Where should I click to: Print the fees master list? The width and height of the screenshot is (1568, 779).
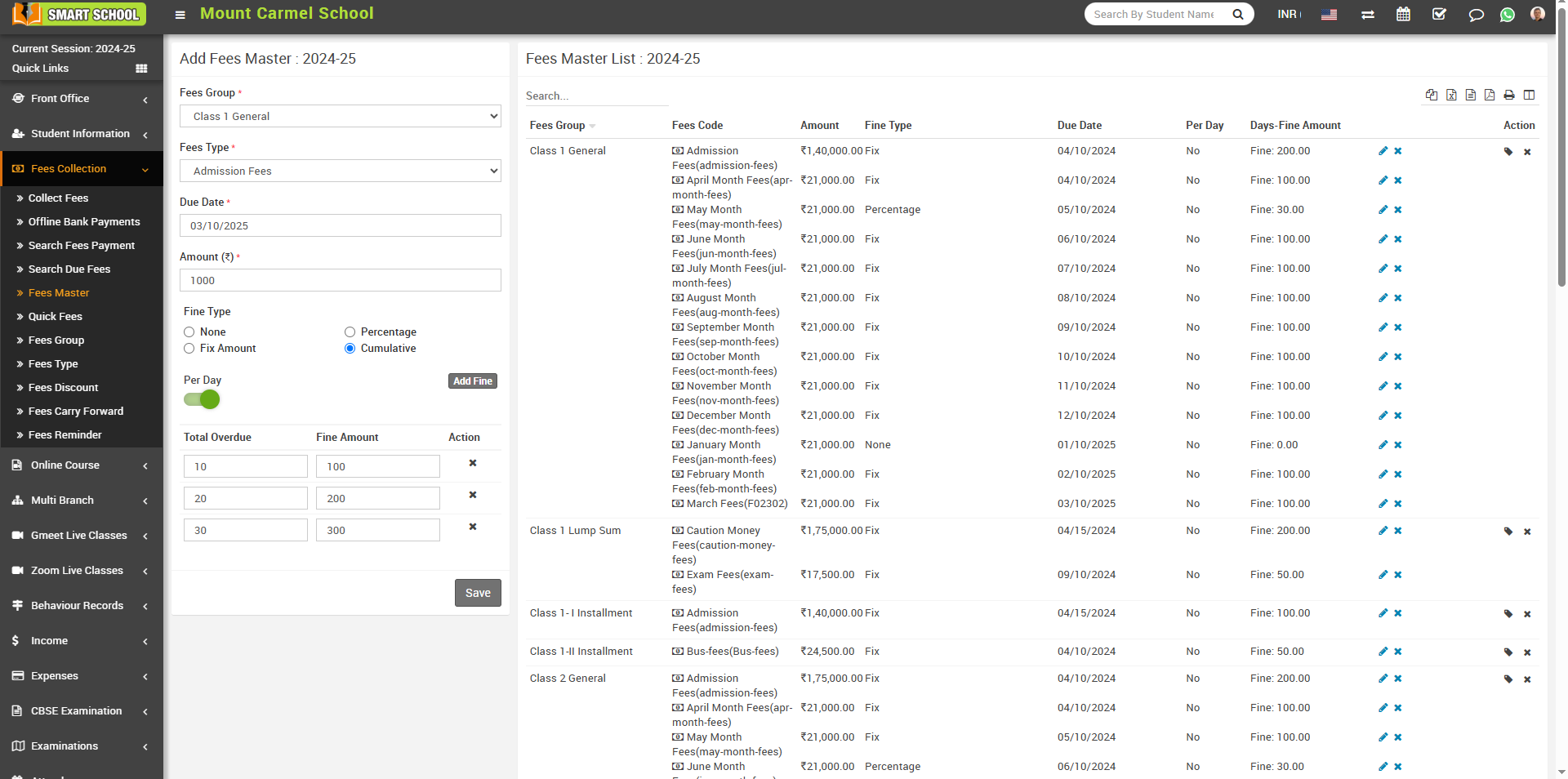(1509, 96)
